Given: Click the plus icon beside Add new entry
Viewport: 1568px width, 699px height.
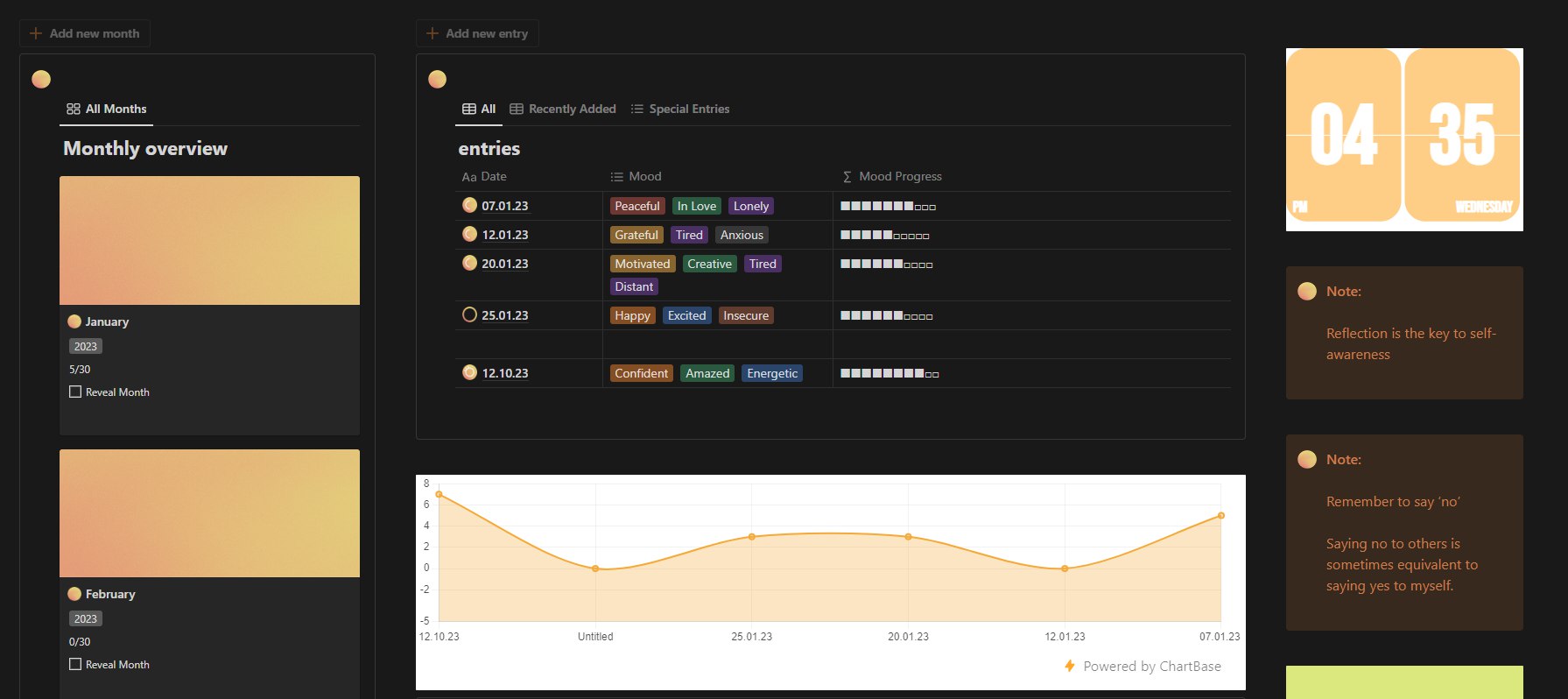Looking at the screenshot, I should 432,33.
